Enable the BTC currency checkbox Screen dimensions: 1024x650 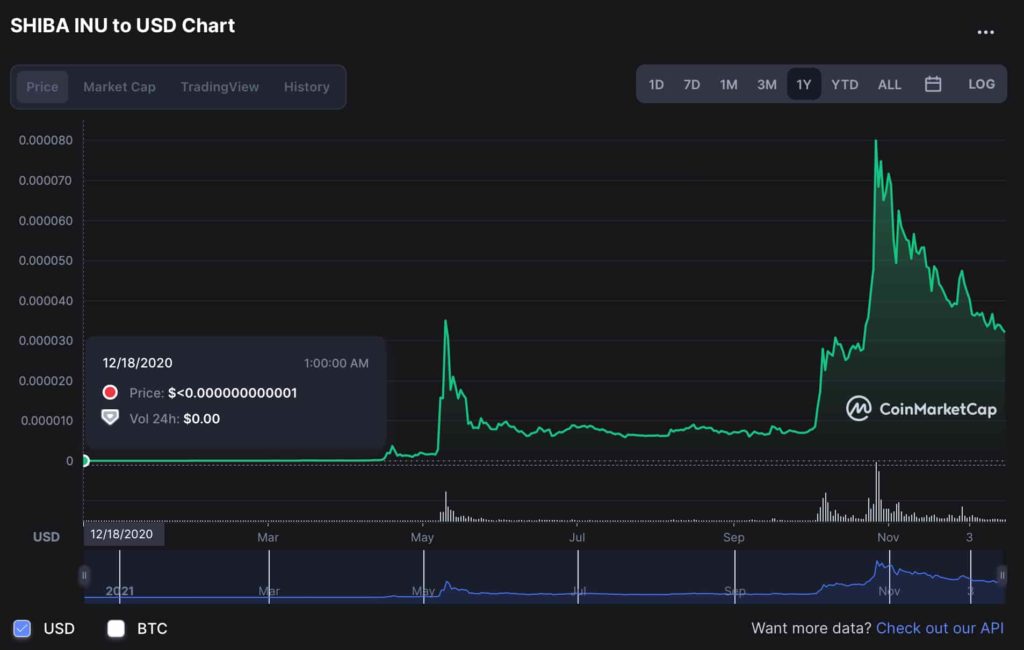(x=116, y=628)
